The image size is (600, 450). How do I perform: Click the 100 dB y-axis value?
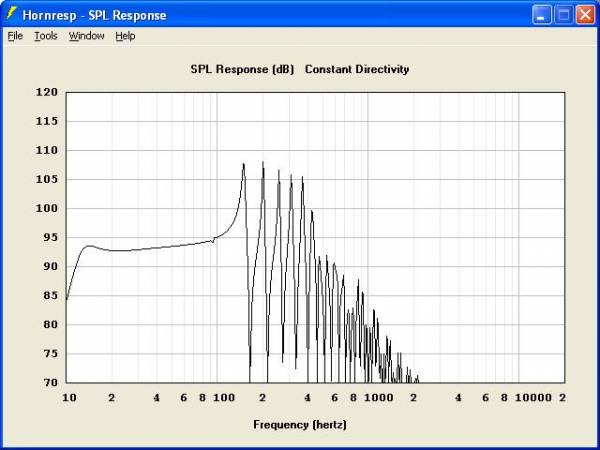pos(46,208)
